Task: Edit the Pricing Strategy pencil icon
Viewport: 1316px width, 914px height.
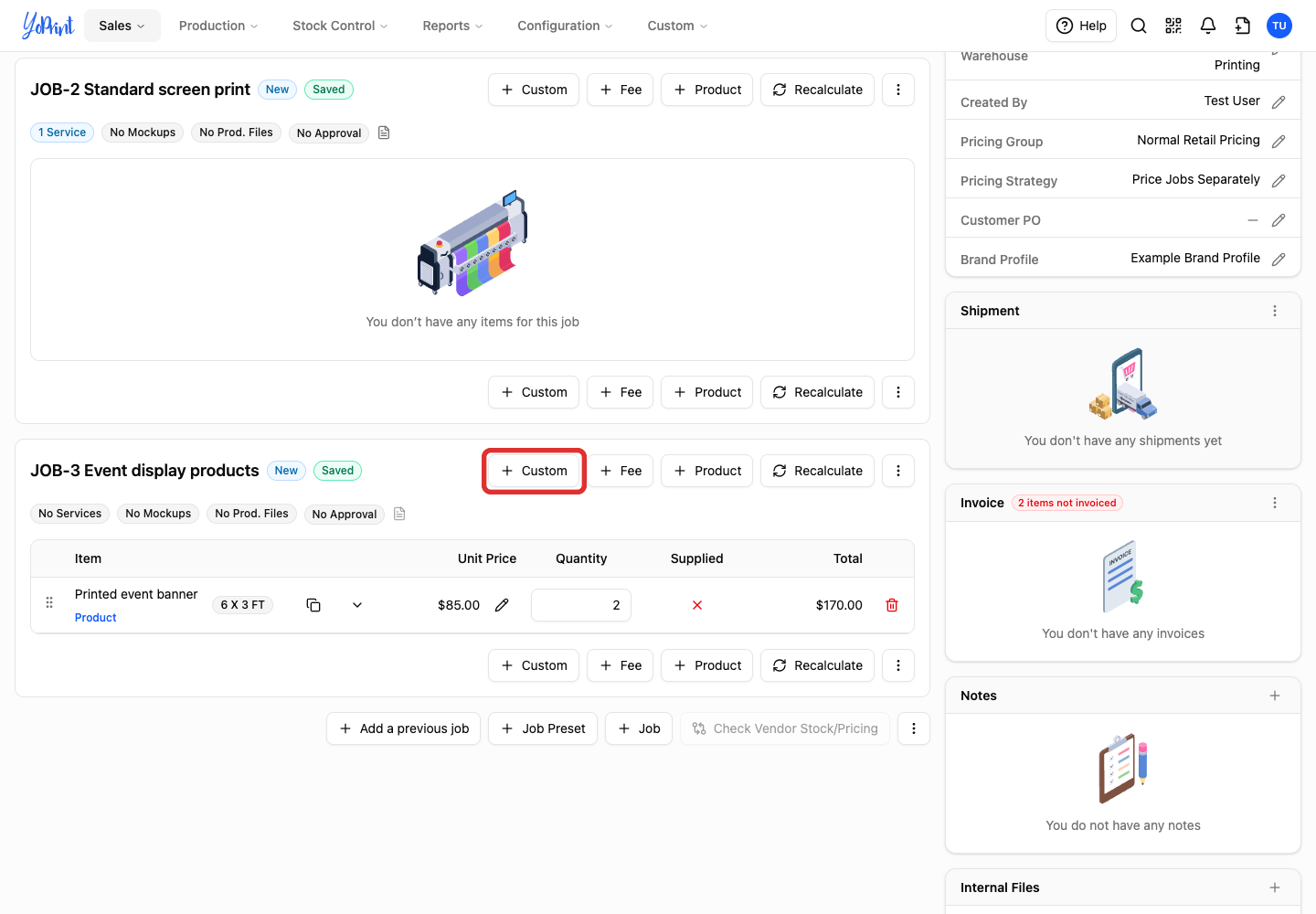Action: (x=1279, y=181)
